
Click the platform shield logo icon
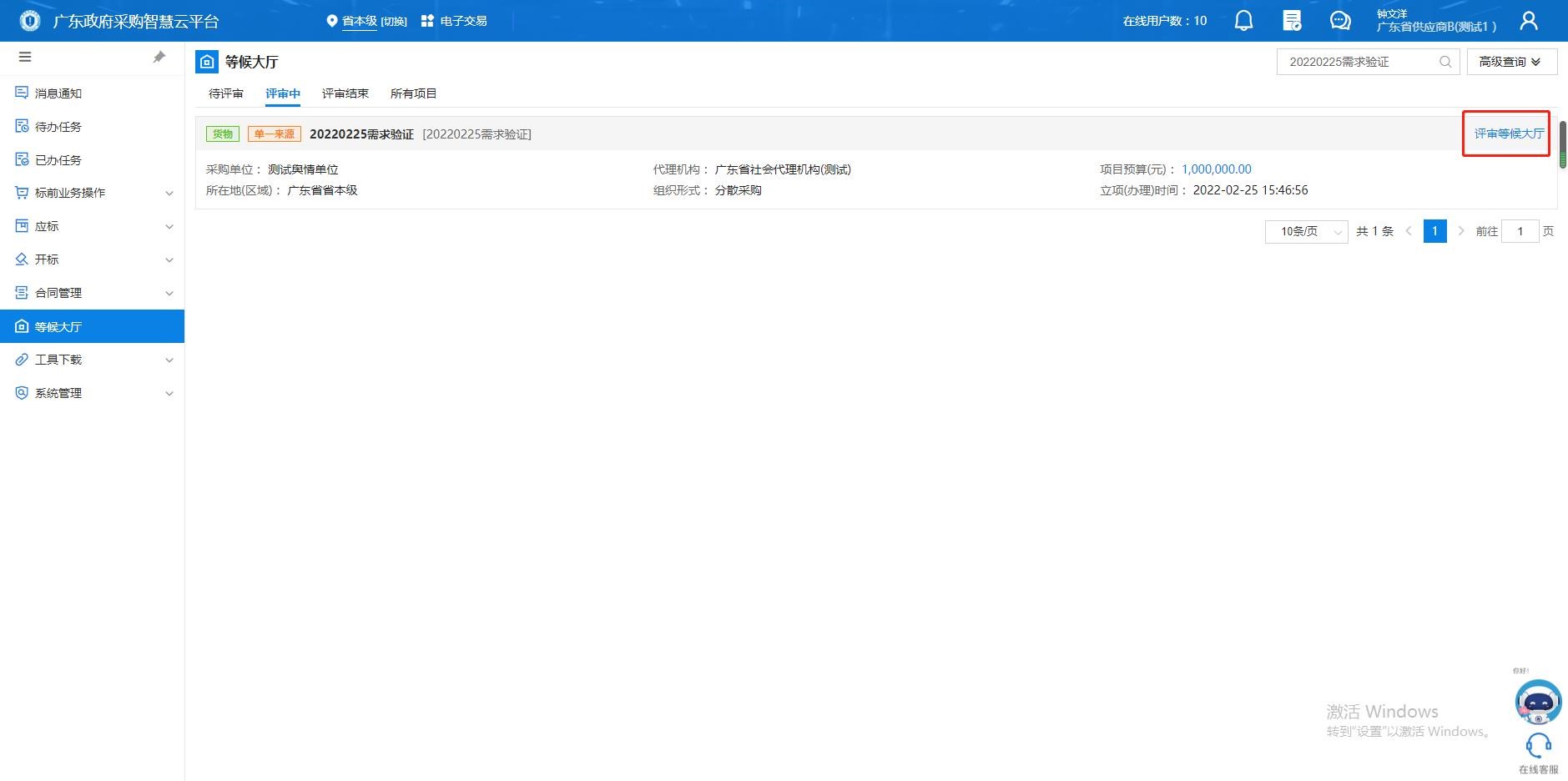[30, 21]
